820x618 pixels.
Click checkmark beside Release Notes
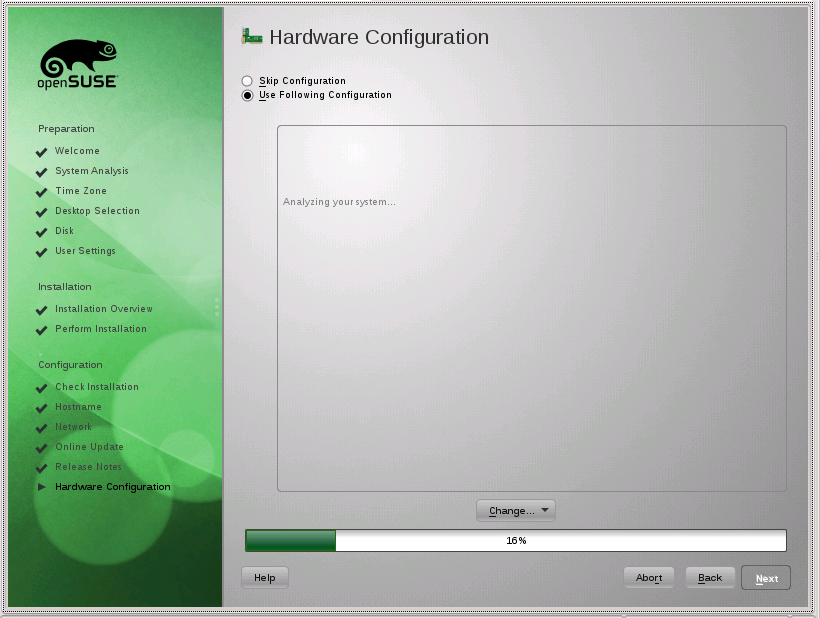41,468
